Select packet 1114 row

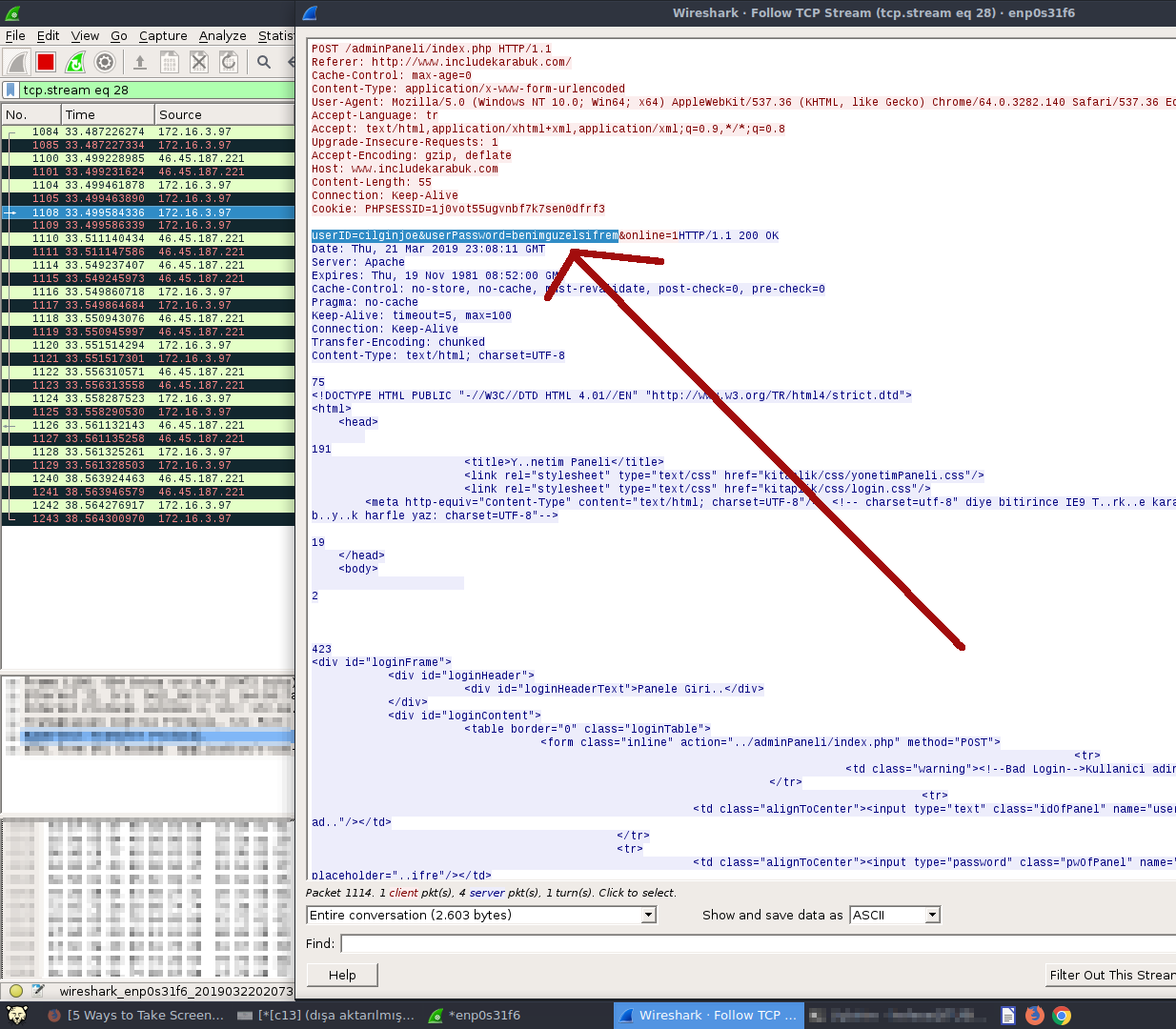(x=149, y=265)
